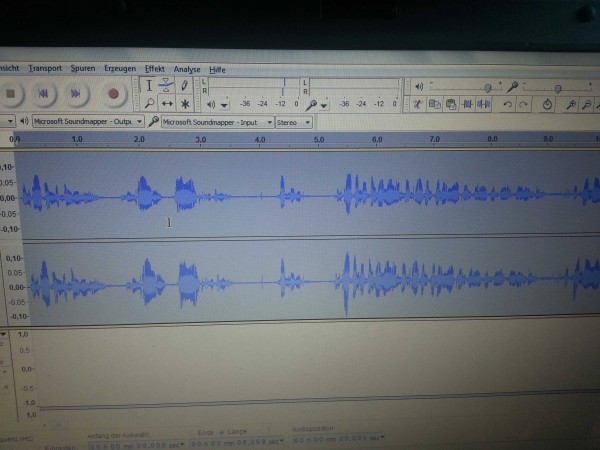The image size is (600, 450).
Task: Click the lower stereo channel waveform
Action: 312,281
